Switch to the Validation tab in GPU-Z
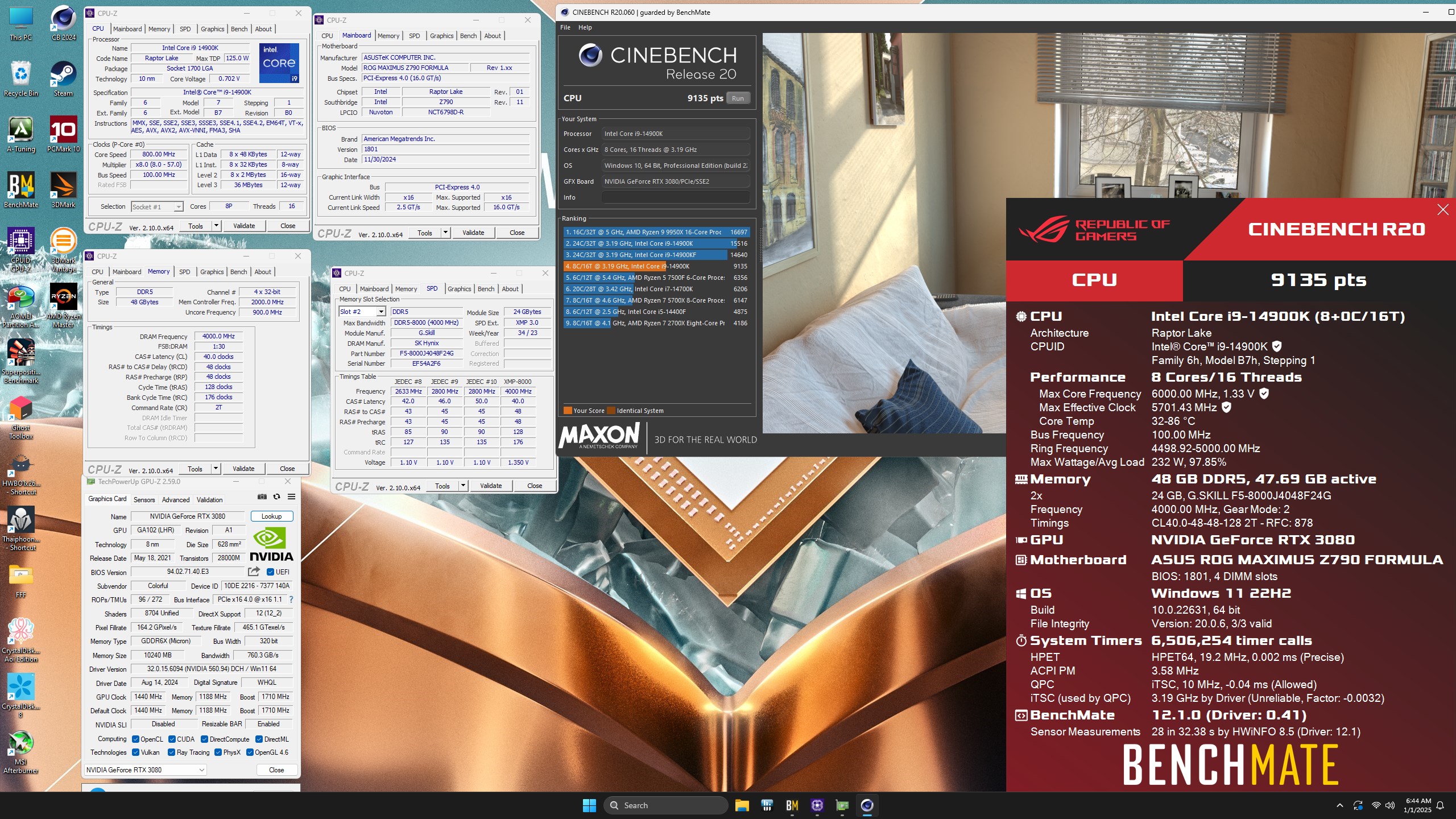The height and width of the screenshot is (819, 1456). (x=209, y=500)
